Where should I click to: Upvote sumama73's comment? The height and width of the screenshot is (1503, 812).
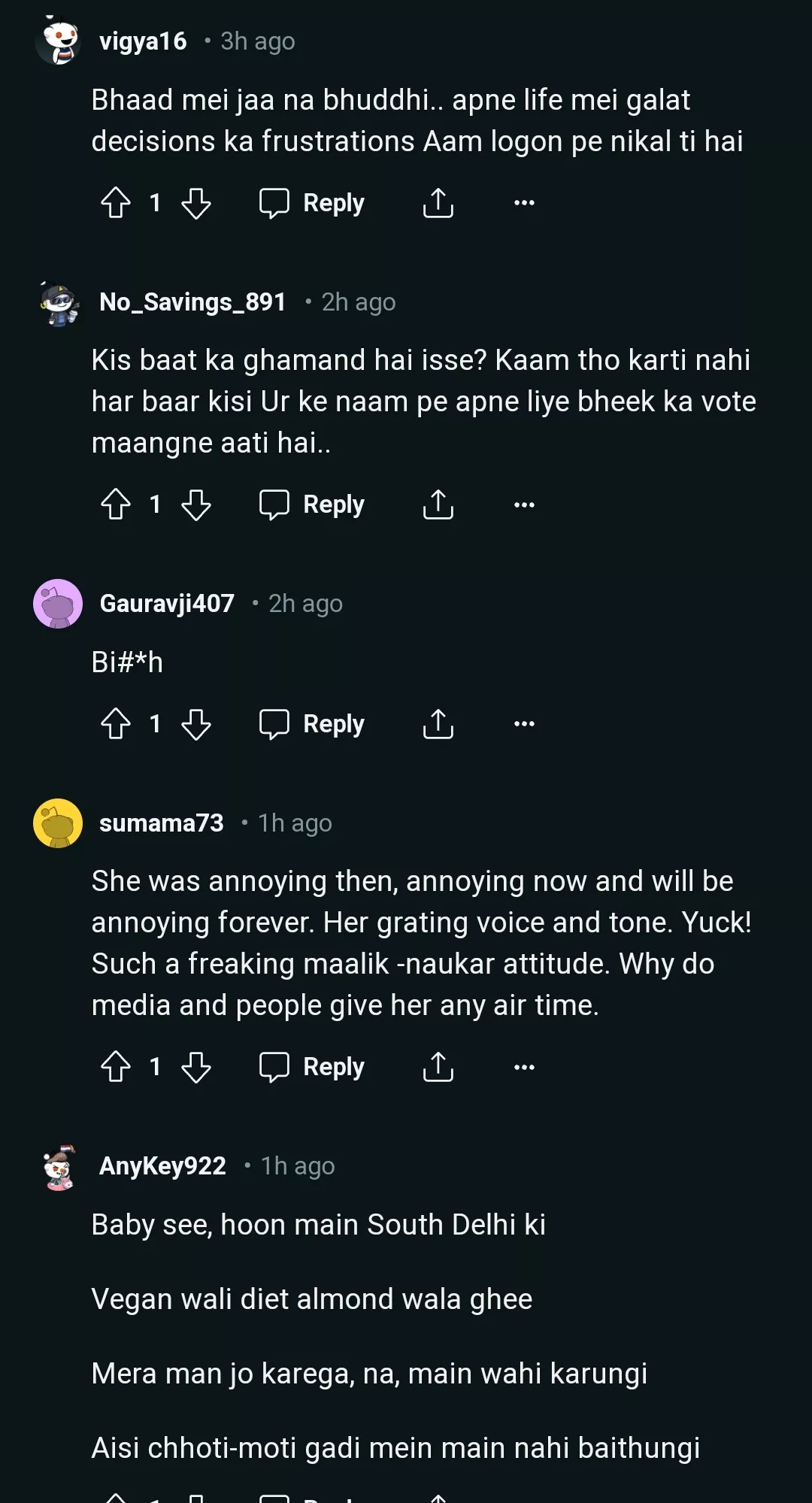(x=116, y=1067)
